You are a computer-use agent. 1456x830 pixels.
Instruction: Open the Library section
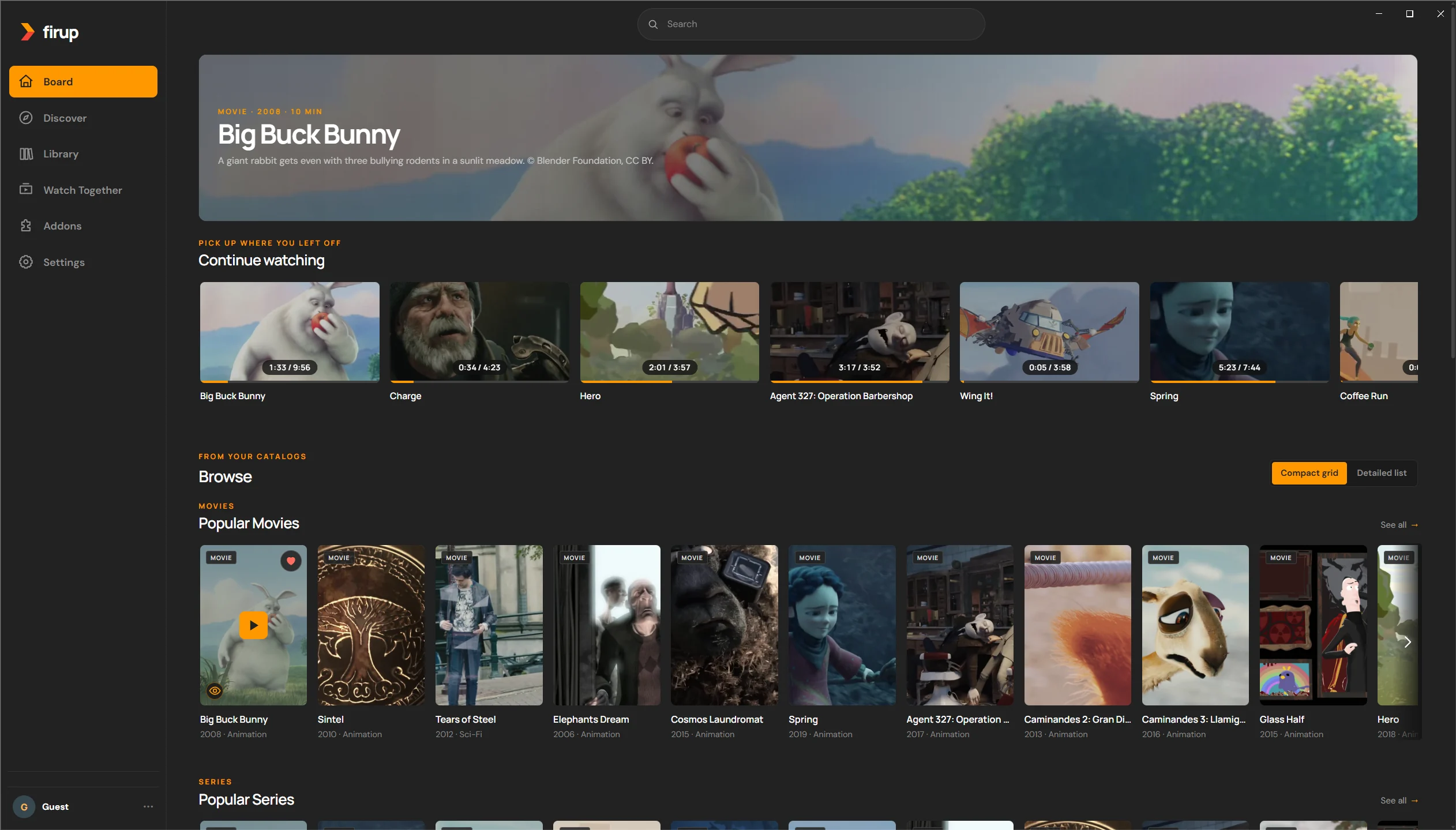click(83, 153)
